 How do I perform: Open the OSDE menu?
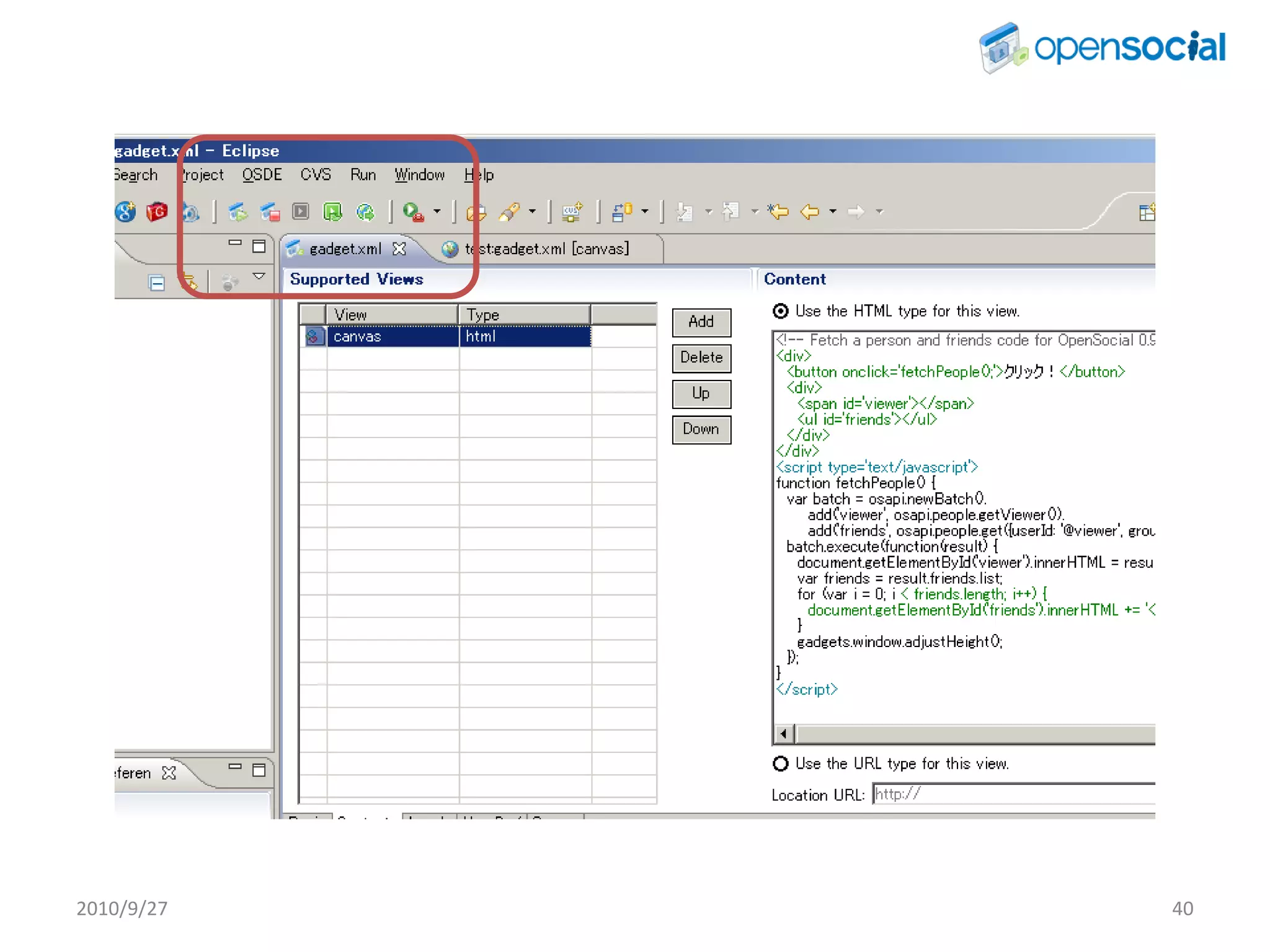(262, 175)
